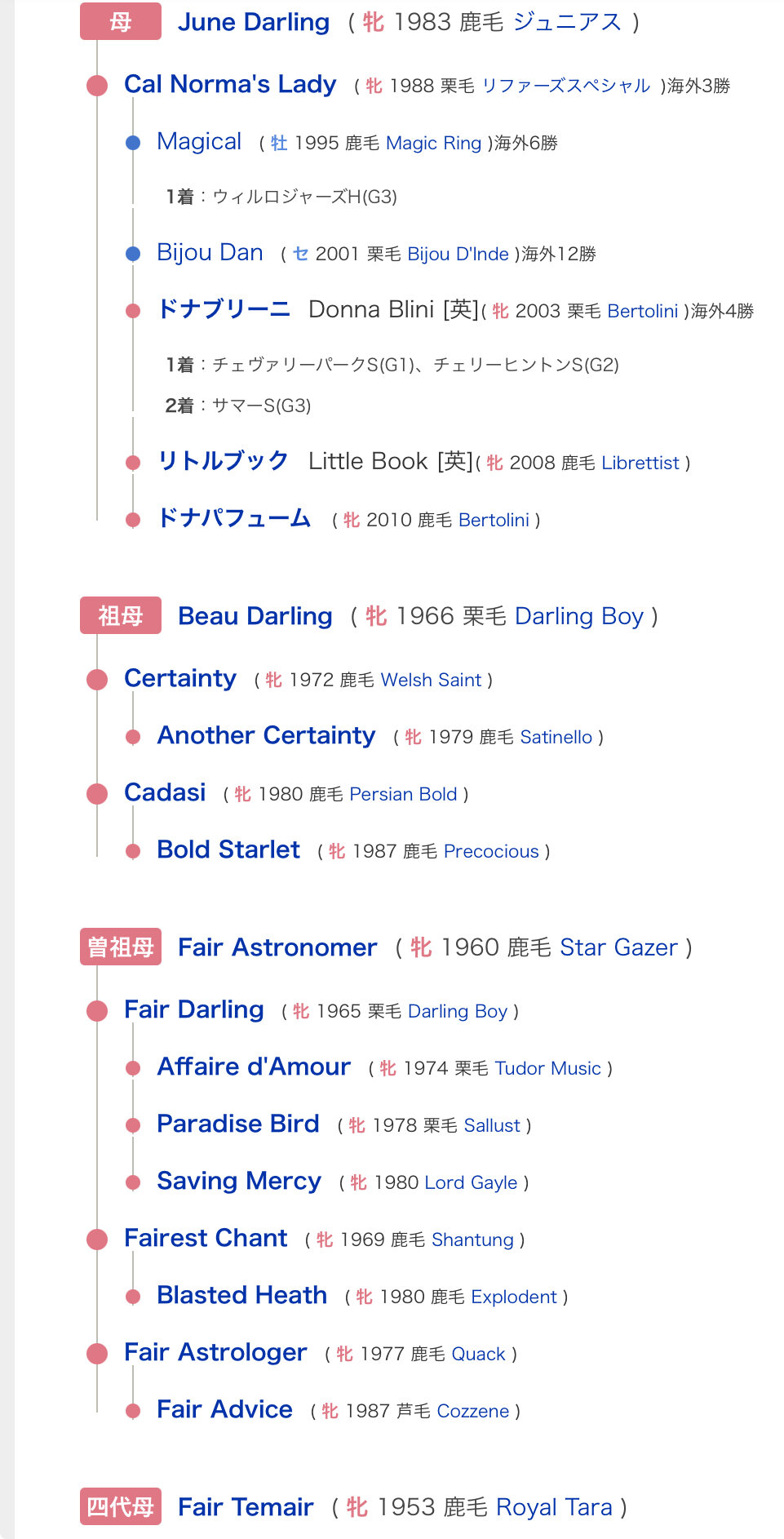This screenshot has width=784, height=1539.
Task: Click the Magical horse name link
Action: pyautogui.click(x=199, y=142)
